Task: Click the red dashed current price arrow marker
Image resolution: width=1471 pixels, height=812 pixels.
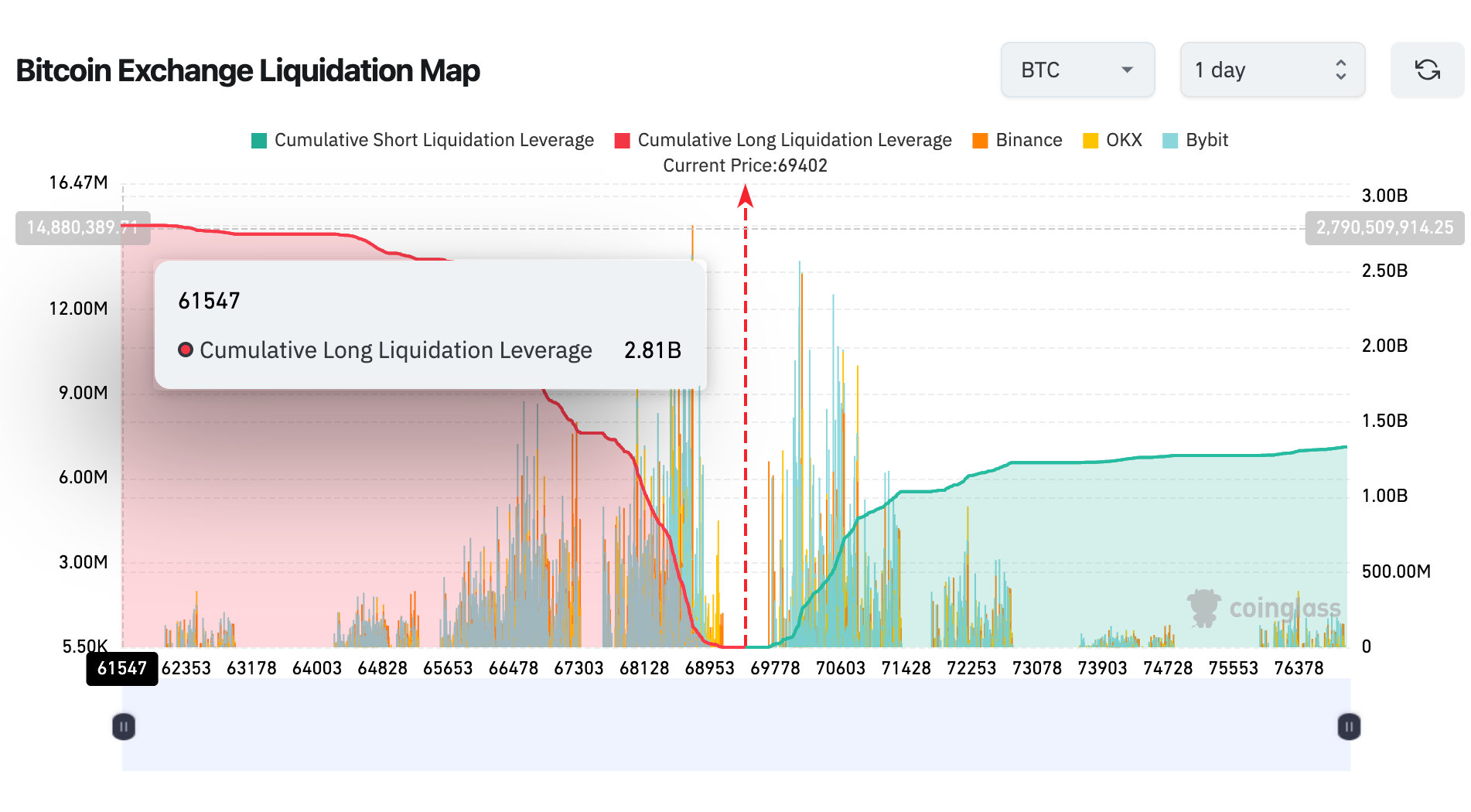Action: (745, 199)
